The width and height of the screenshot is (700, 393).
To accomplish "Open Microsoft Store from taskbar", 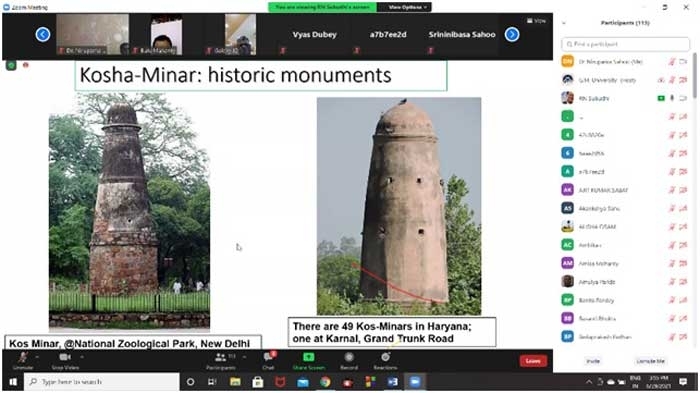I will (x=258, y=382).
